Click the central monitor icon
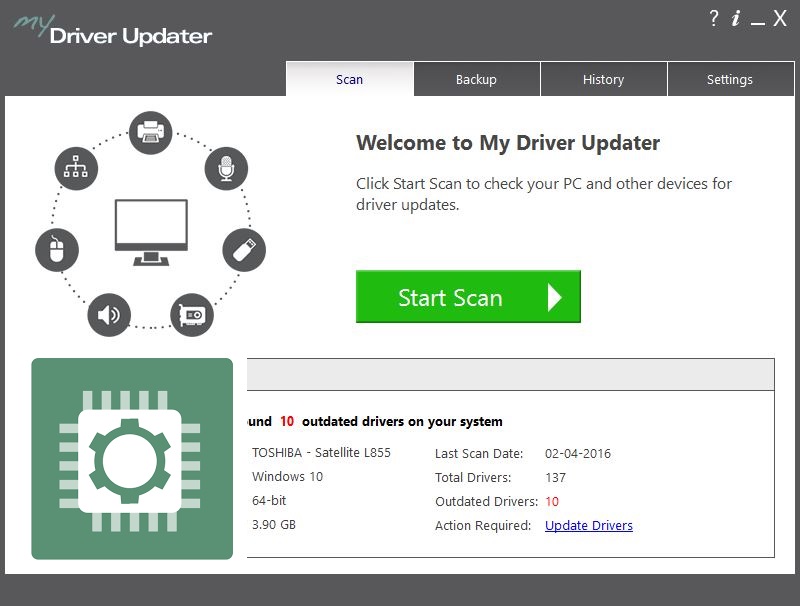Screen dimensions: 800x606 pyautogui.click(x=151, y=233)
